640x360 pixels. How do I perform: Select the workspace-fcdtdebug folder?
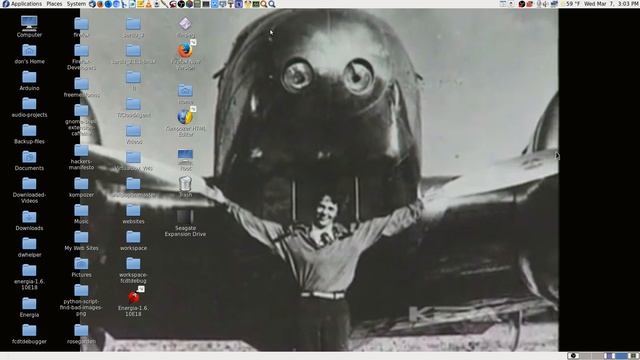click(133, 270)
